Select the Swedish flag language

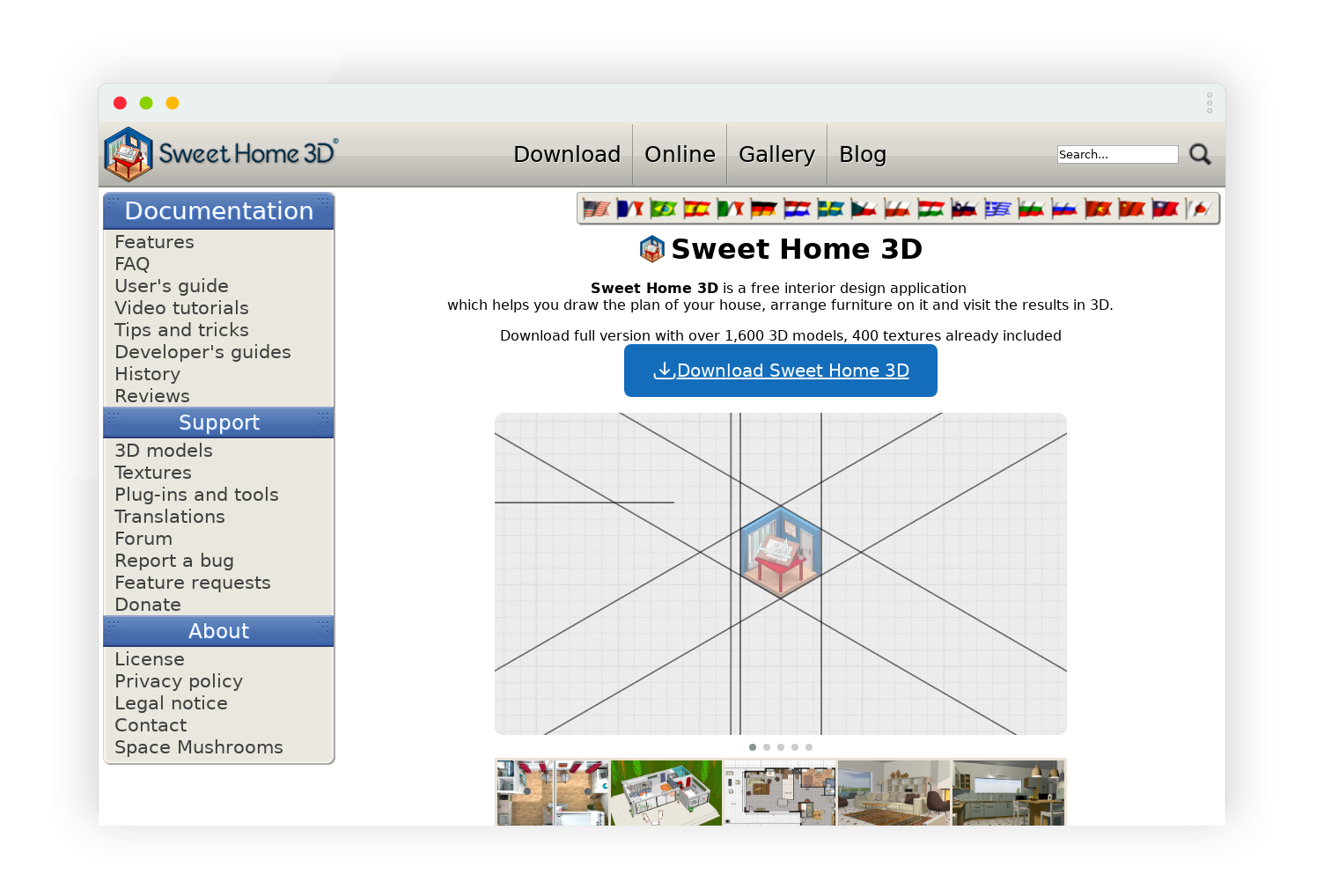click(x=830, y=209)
